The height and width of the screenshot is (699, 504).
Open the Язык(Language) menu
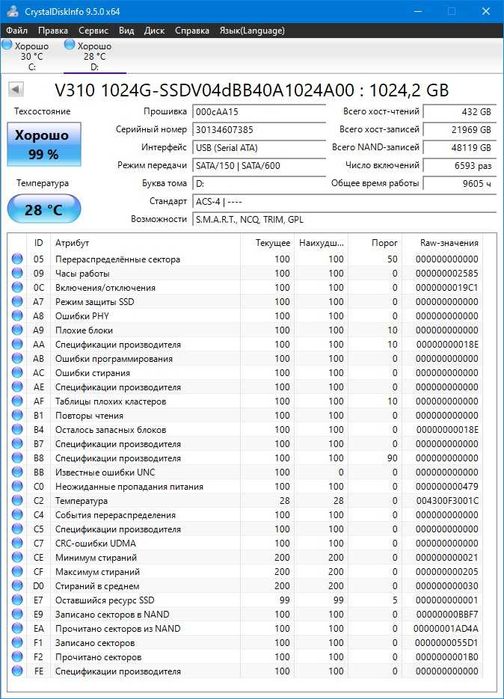(252, 30)
